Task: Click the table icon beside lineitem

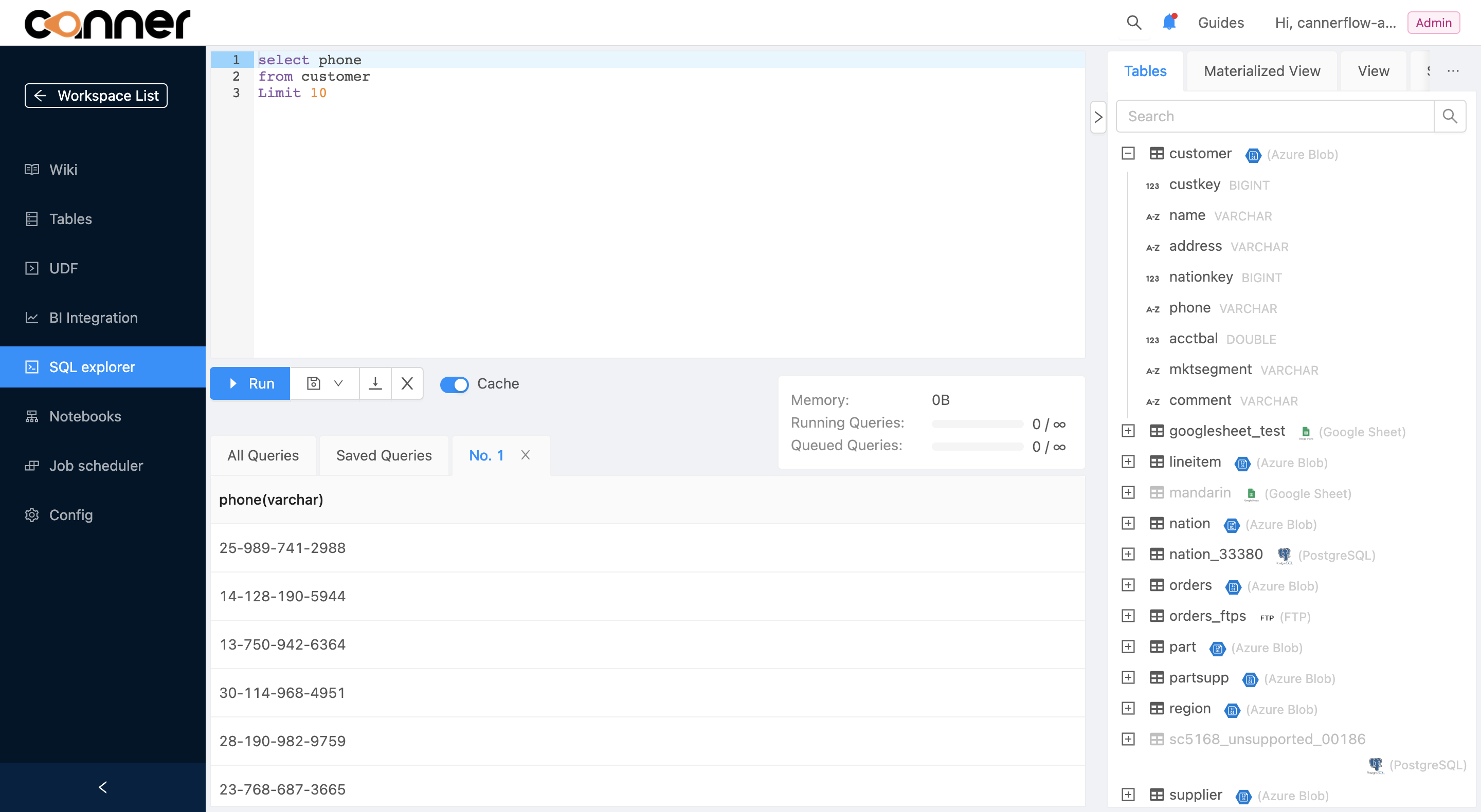Action: tap(1156, 462)
